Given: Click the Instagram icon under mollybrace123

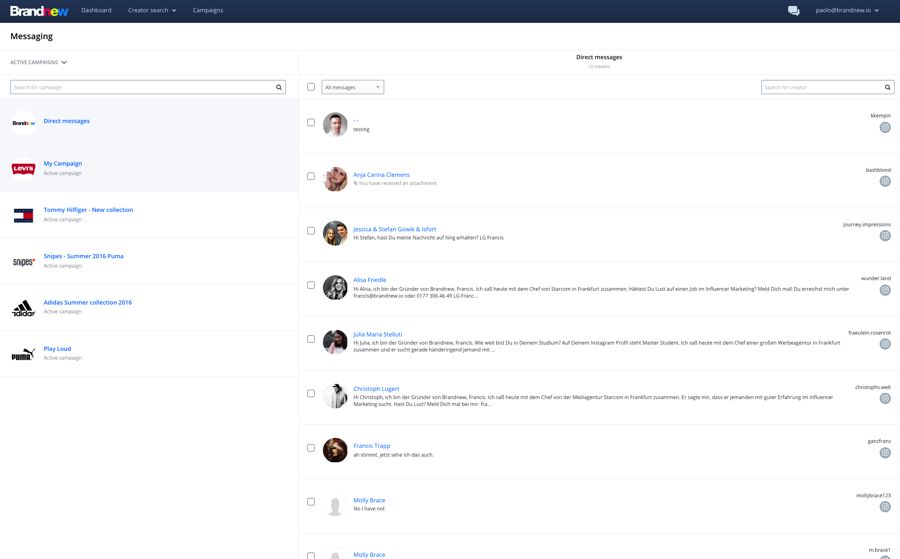Looking at the screenshot, I should tap(885, 507).
